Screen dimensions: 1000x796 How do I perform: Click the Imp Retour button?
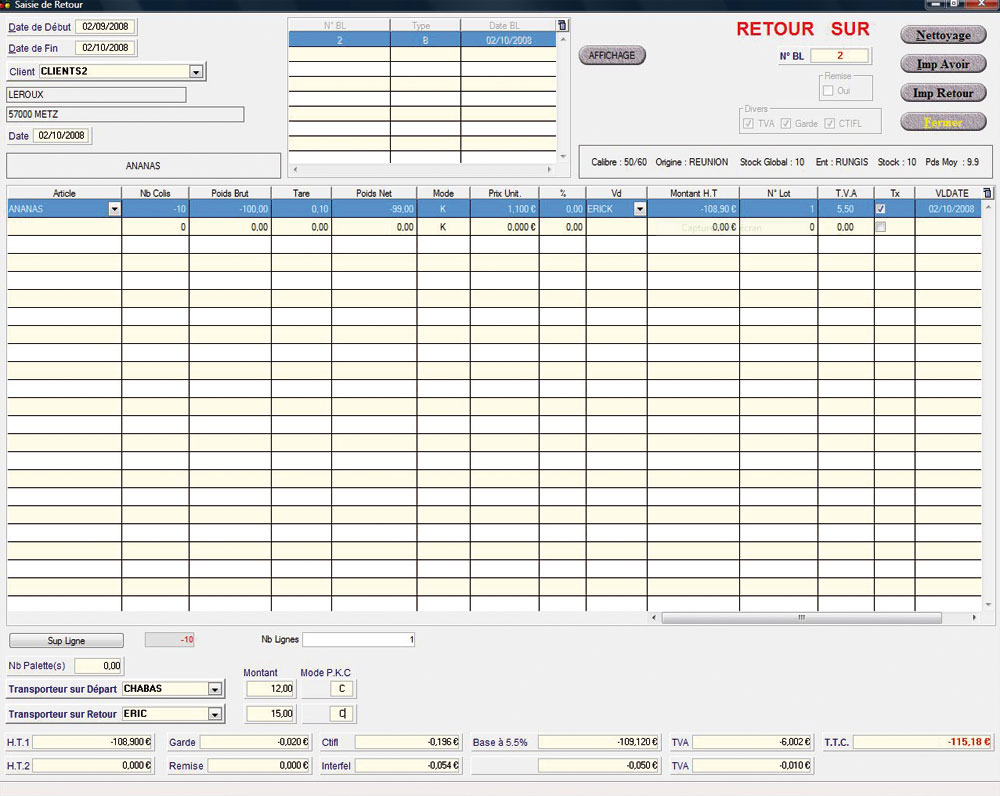[x=943, y=92]
